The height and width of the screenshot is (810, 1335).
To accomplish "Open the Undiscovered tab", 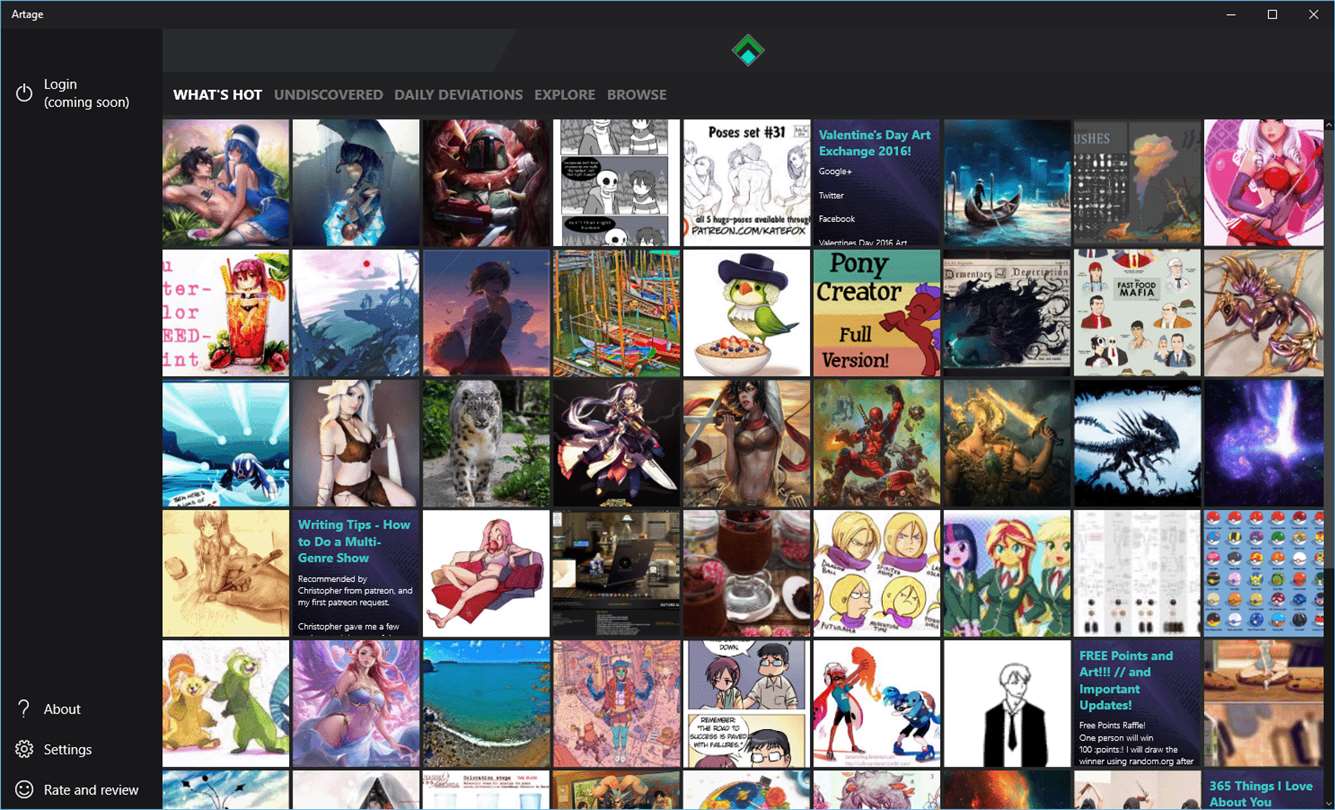I will pos(329,95).
